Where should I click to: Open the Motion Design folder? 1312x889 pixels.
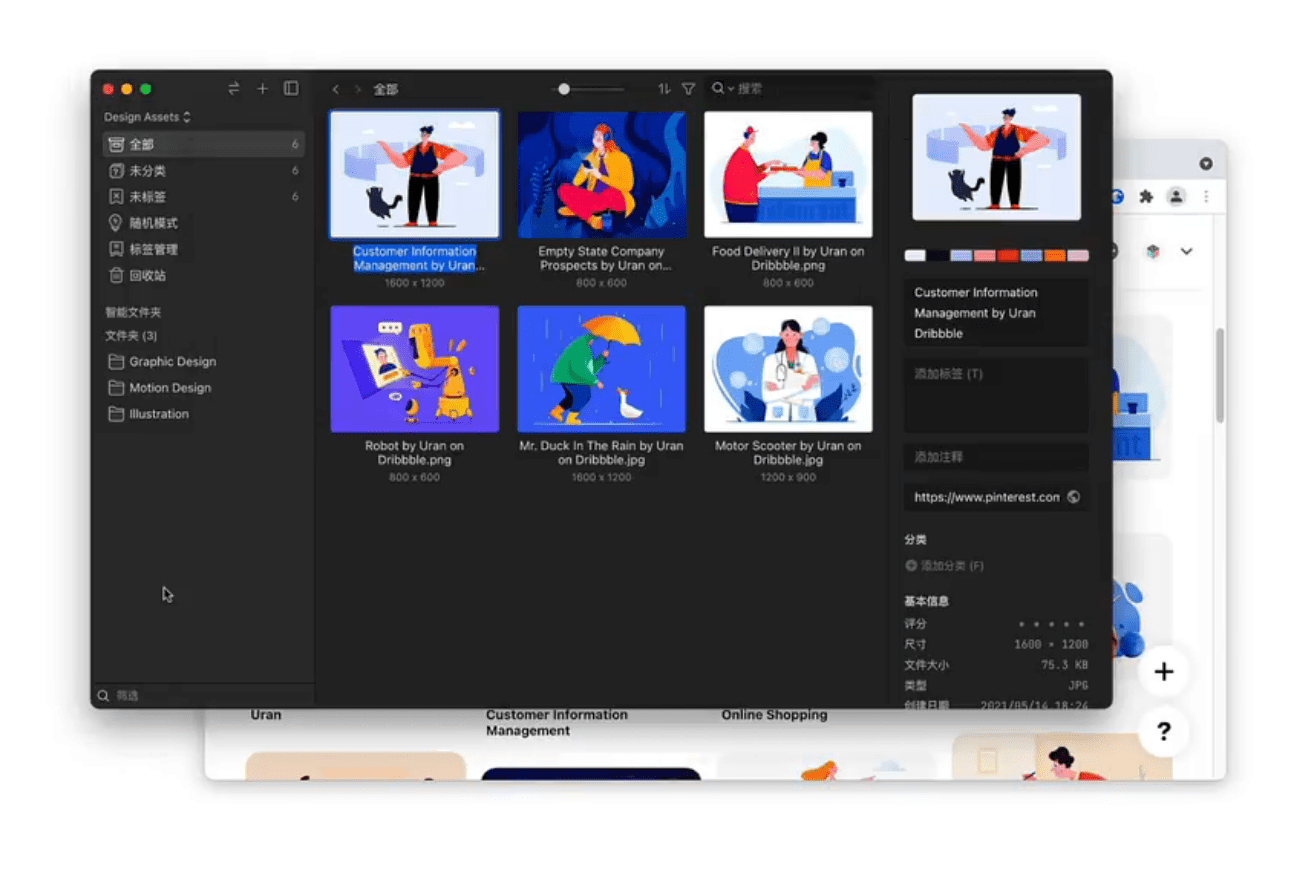point(169,388)
